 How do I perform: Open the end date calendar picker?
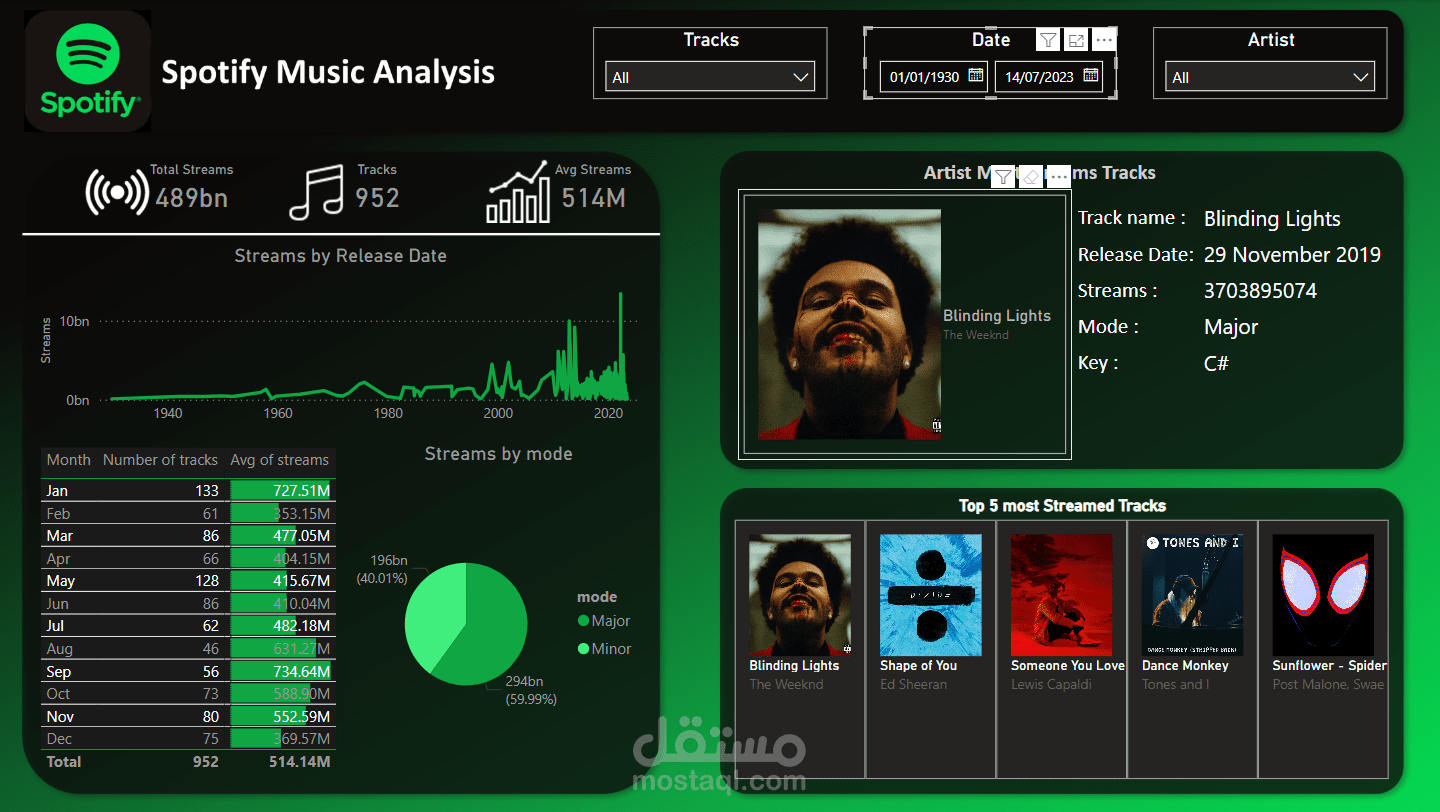pos(1089,76)
